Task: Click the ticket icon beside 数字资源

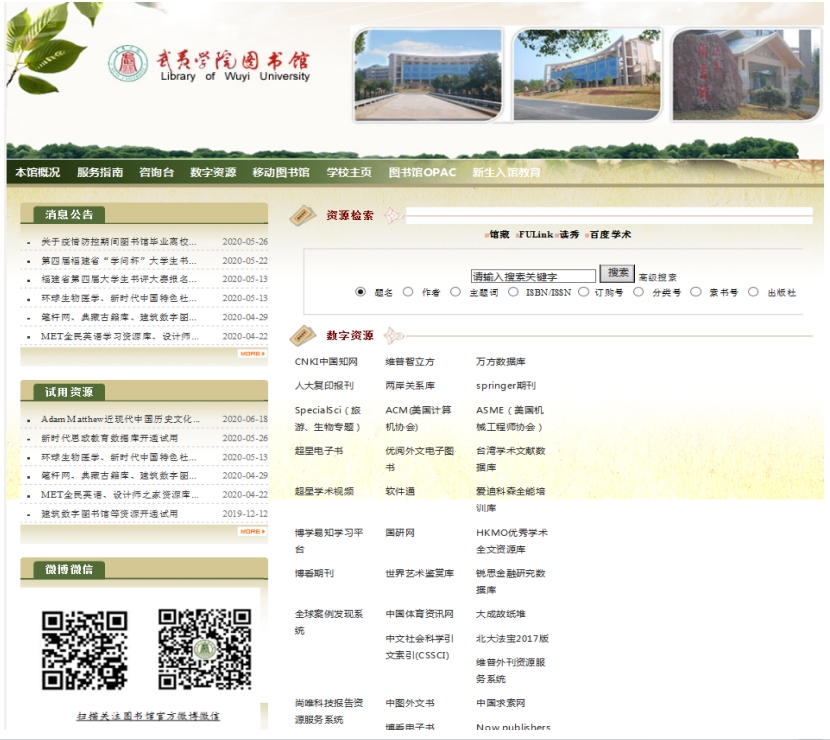Action: (x=302, y=335)
